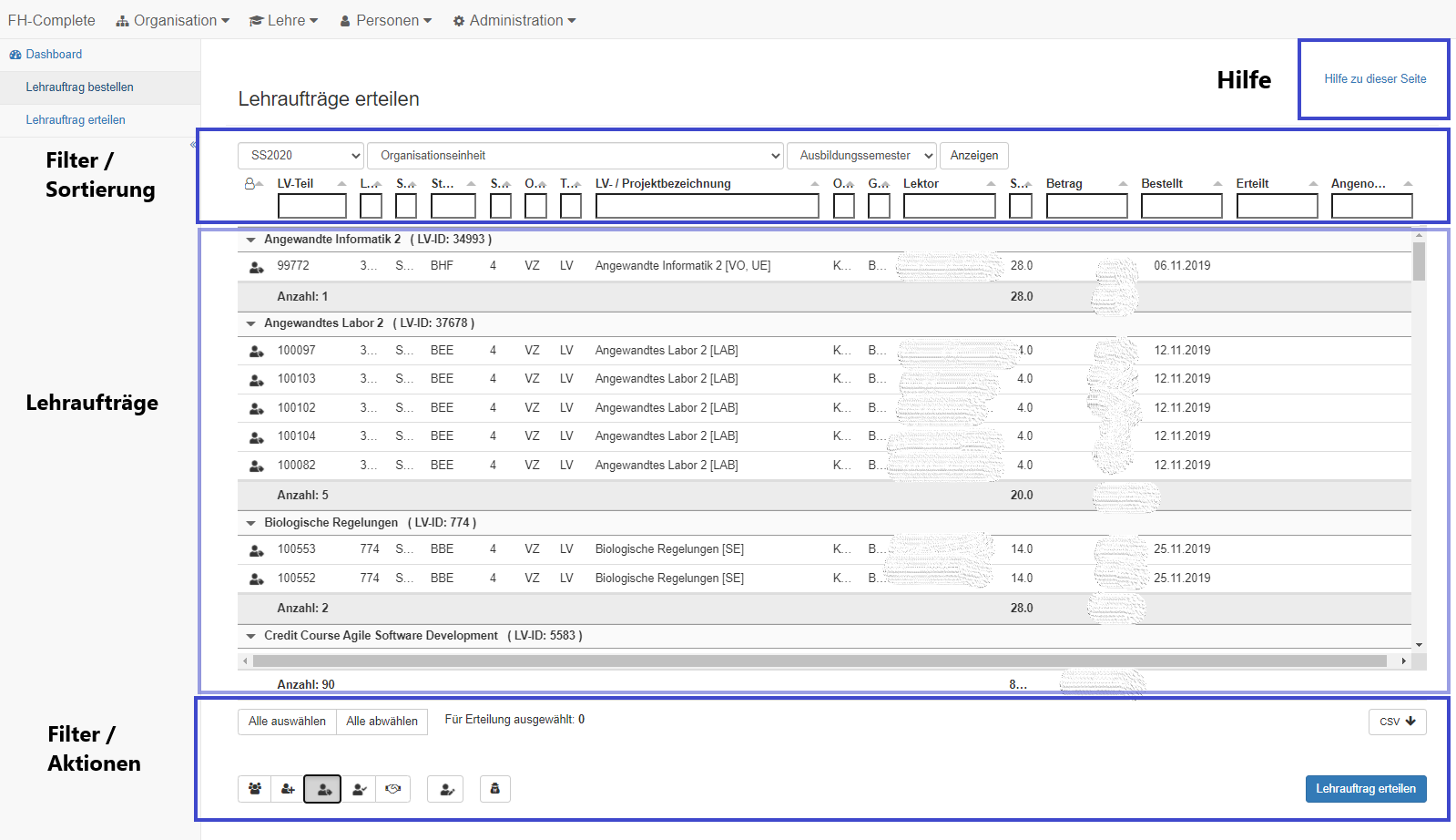Click the status icon in row 100097

[257, 351]
